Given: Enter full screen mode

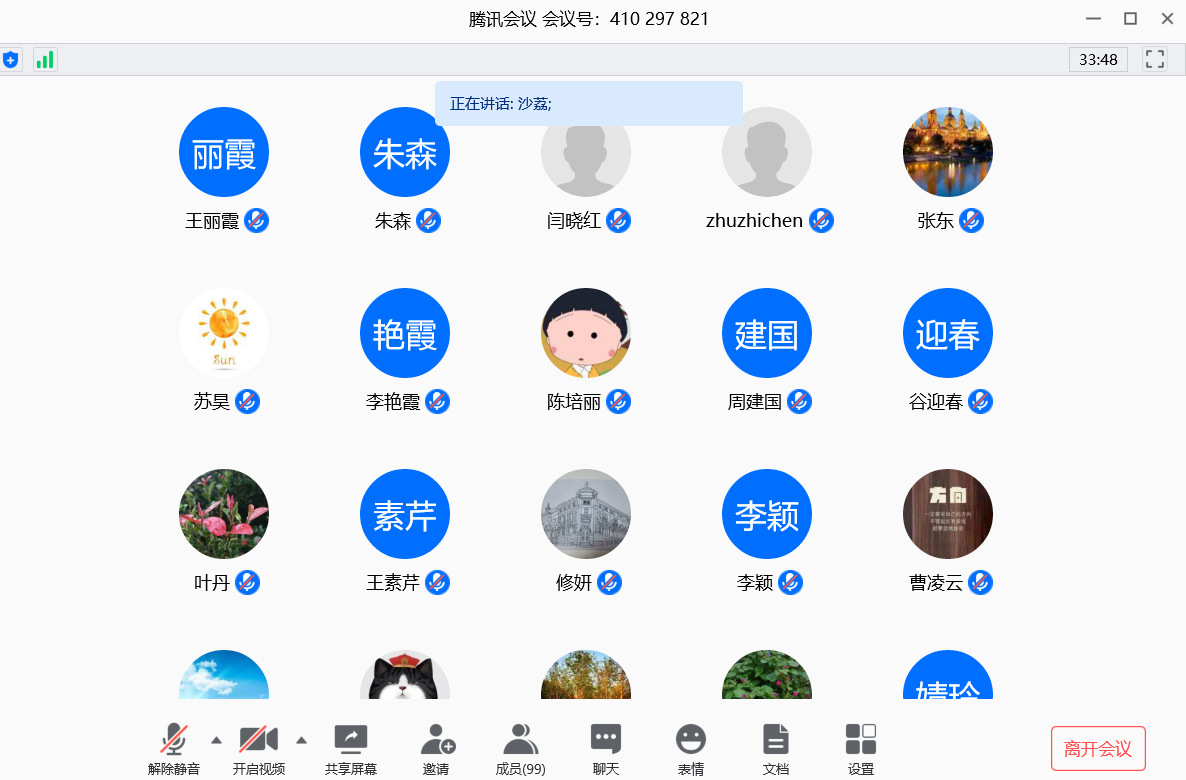Looking at the screenshot, I should [1155, 59].
